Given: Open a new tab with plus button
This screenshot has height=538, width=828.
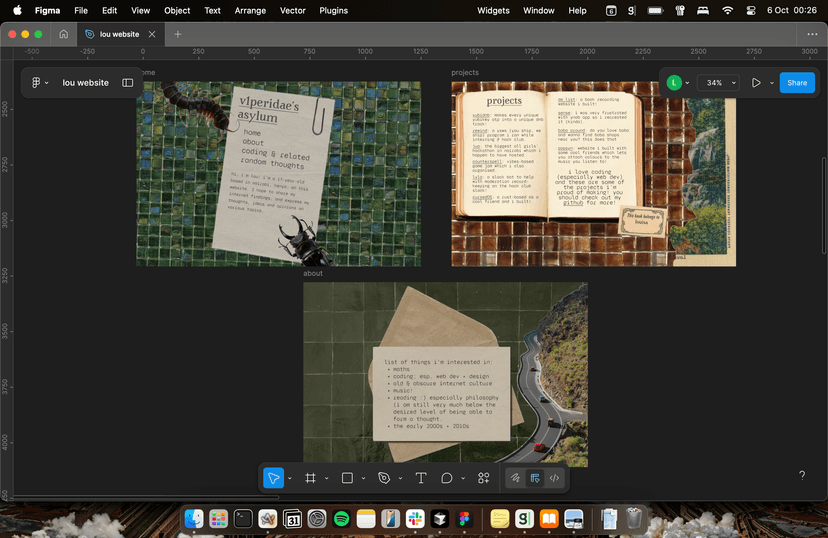Looking at the screenshot, I should point(178,34).
